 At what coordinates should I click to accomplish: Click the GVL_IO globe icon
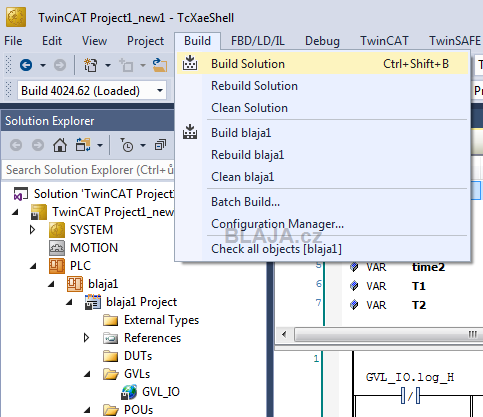click(129, 392)
